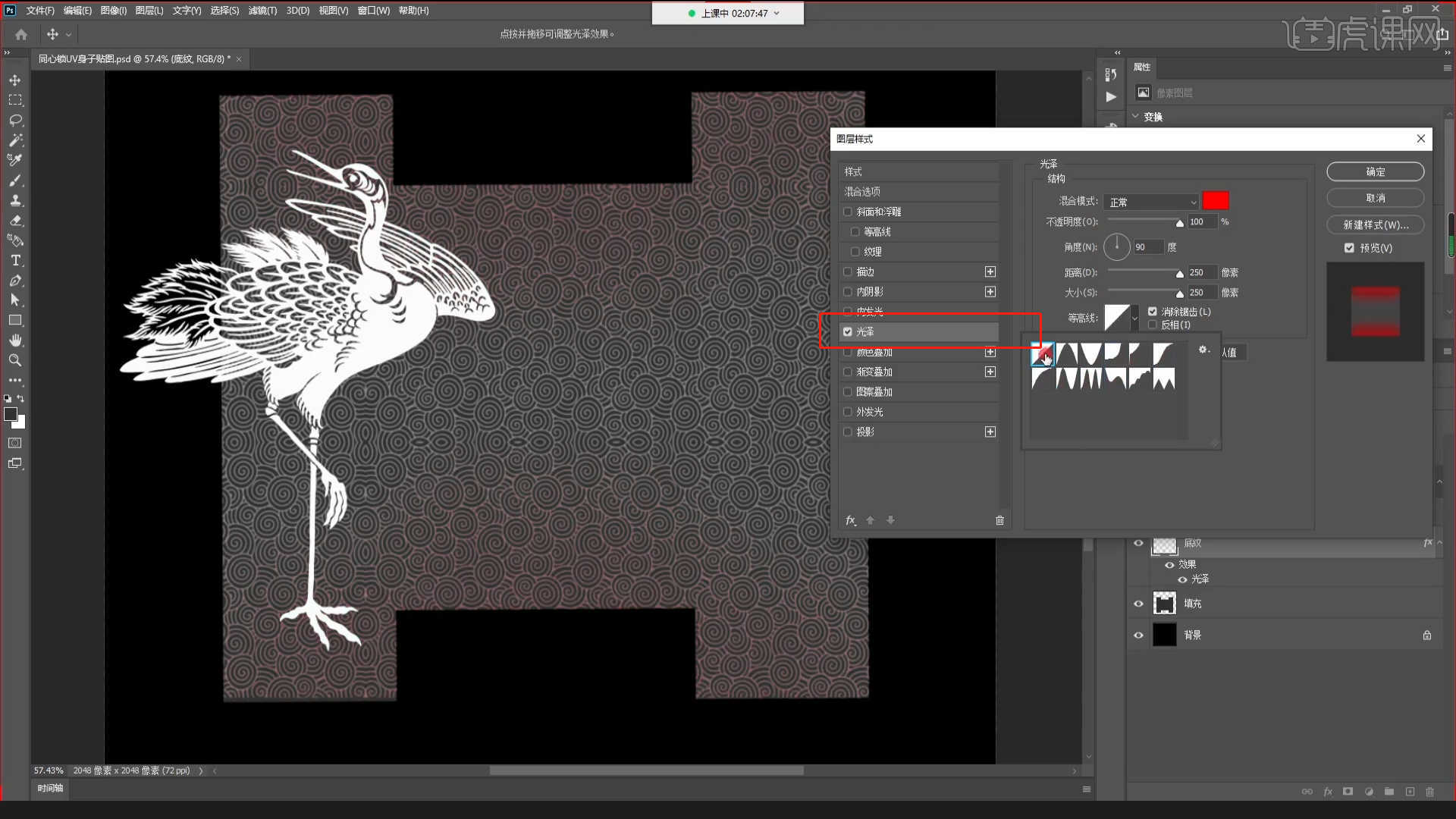Select the Rectangle shape tool
Image resolution: width=1456 pixels, height=819 pixels.
click(x=15, y=320)
